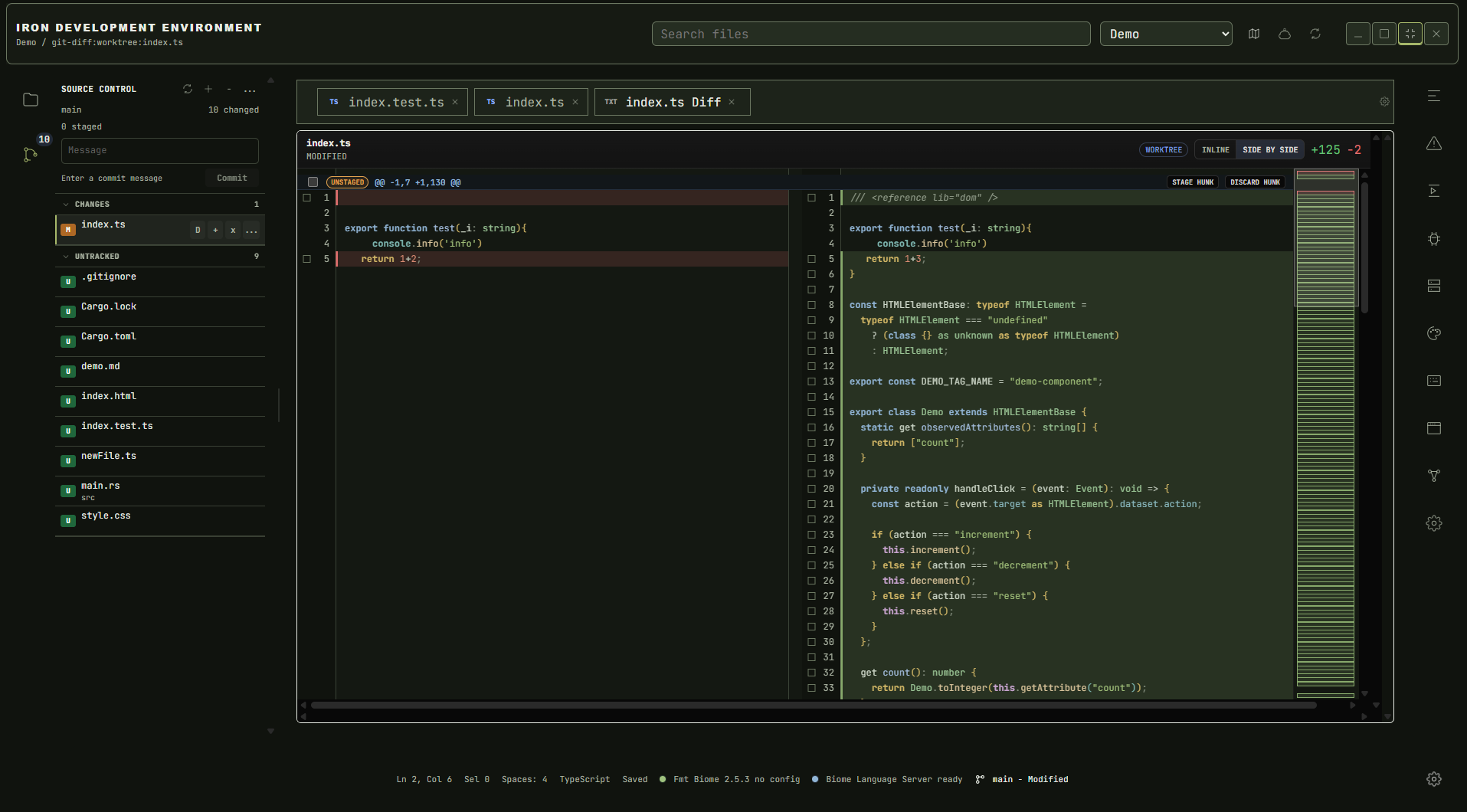Screen dimensions: 1467x812
Task: Open the debug bug panel
Action: click(1434, 238)
